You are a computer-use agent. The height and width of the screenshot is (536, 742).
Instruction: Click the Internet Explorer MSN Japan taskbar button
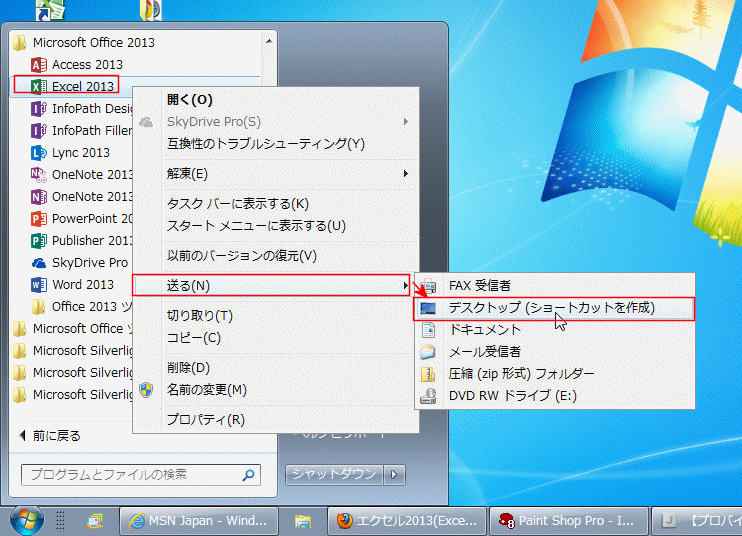point(199,521)
